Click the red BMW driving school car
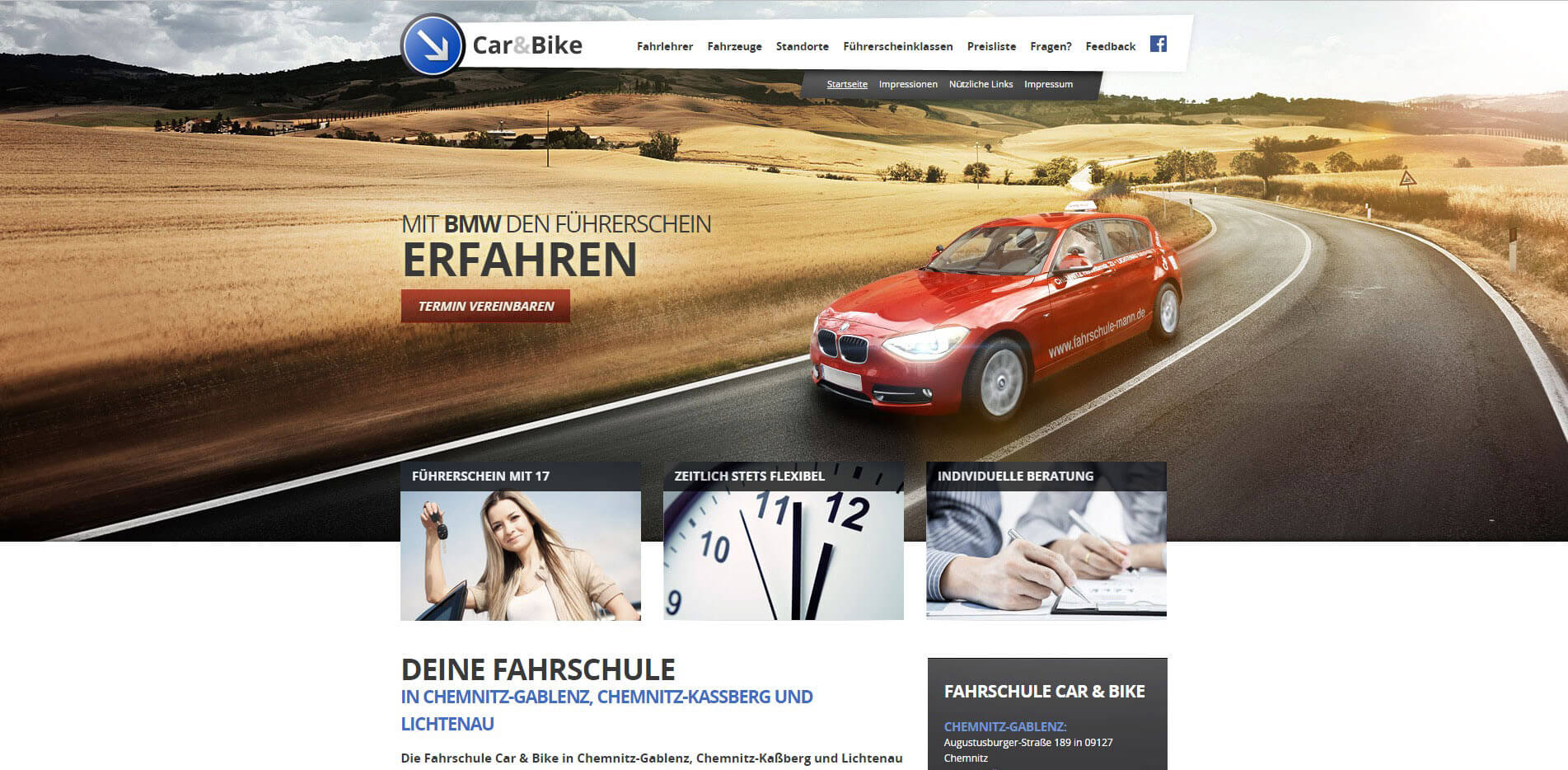This screenshot has width=1568, height=770. coord(995,317)
